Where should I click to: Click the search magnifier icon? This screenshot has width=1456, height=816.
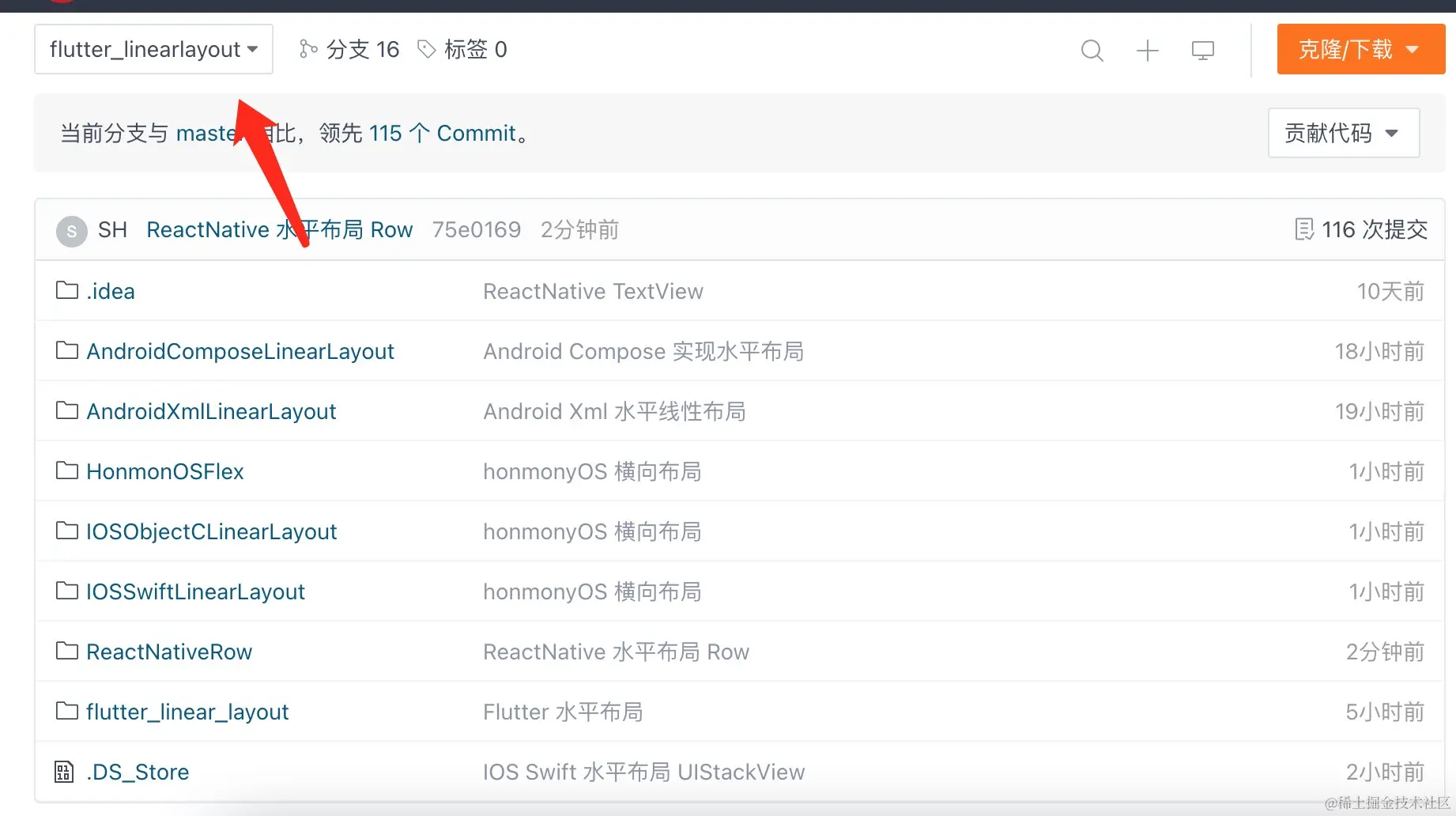tap(1092, 51)
